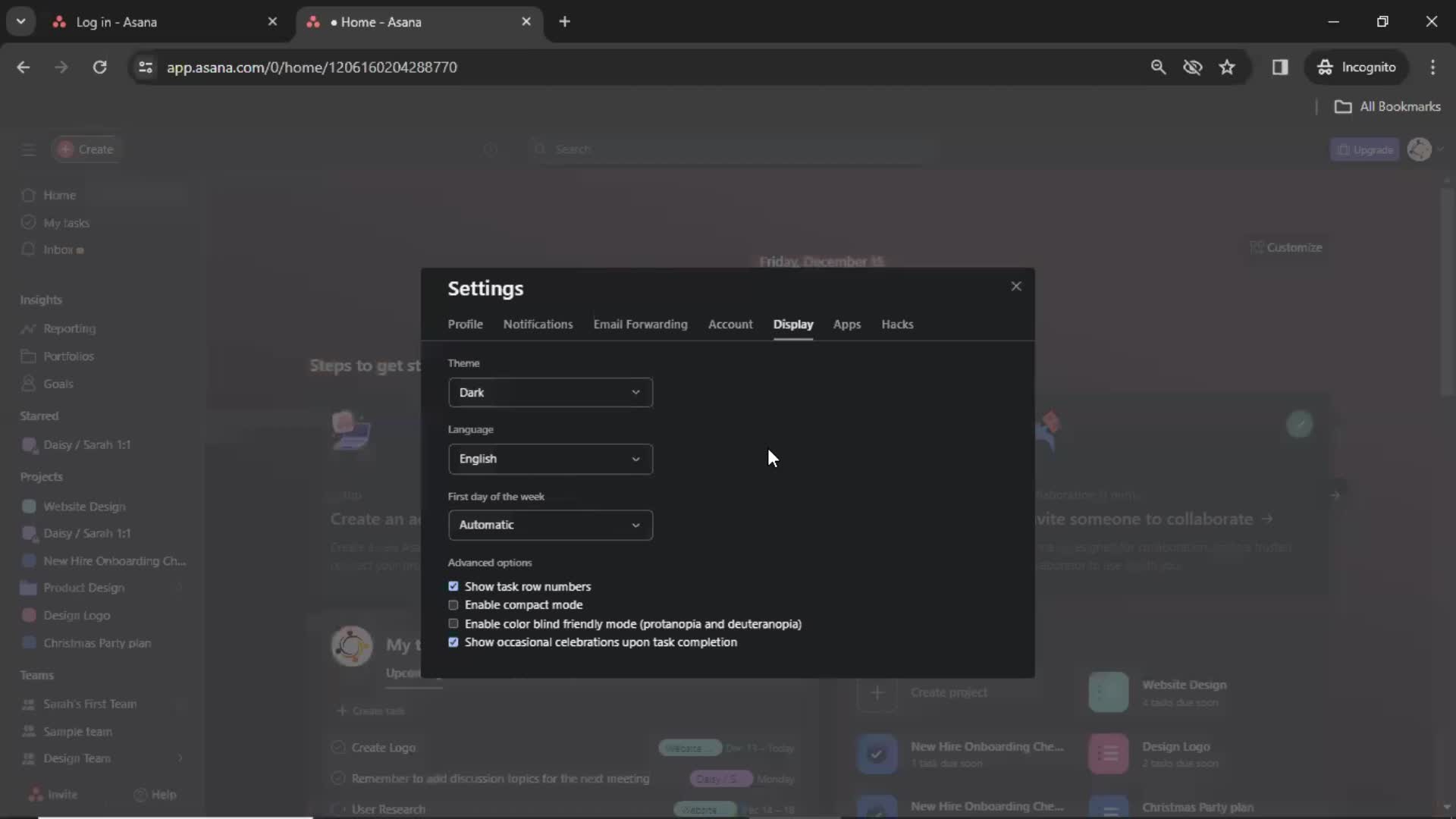Go to Home in the sidebar
The height and width of the screenshot is (819, 1456).
[x=59, y=195]
